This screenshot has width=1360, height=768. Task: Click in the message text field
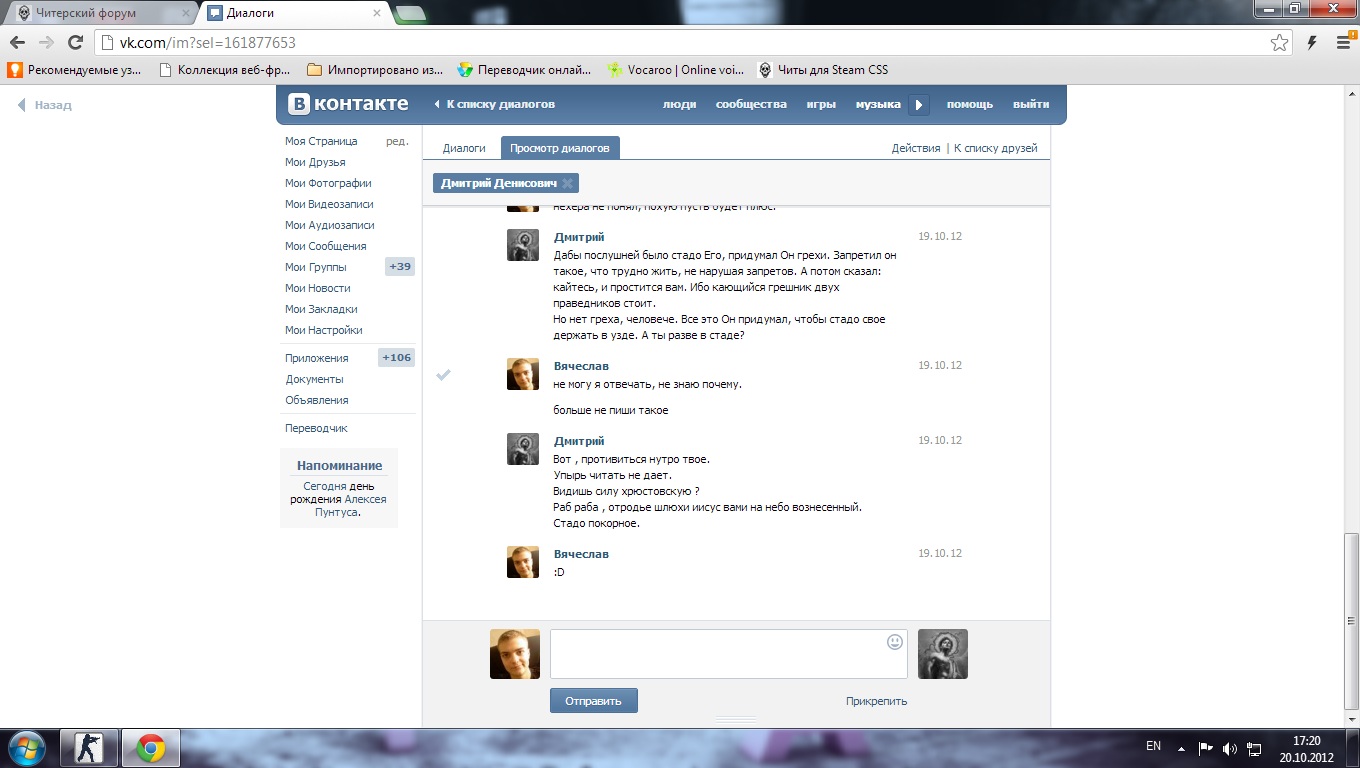click(729, 654)
